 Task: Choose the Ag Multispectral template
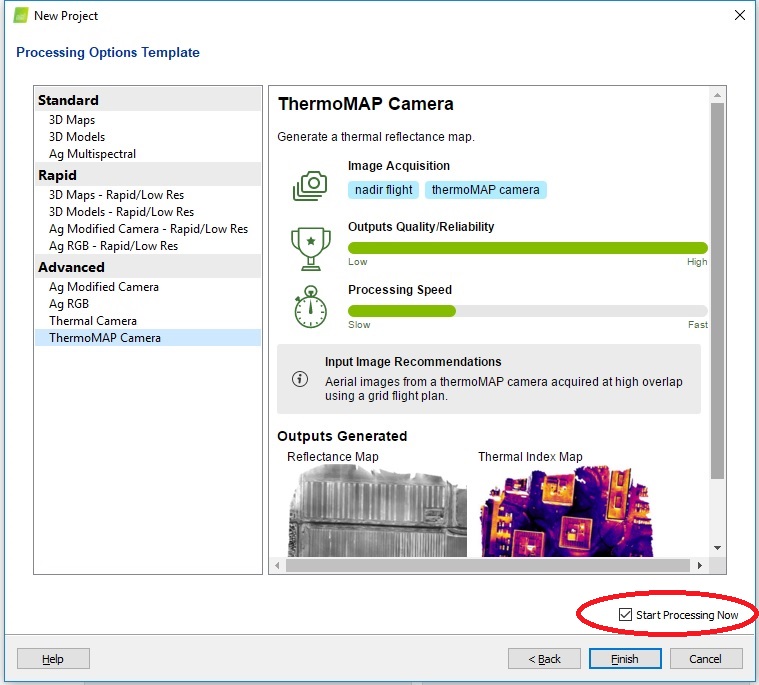tap(148, 153)
